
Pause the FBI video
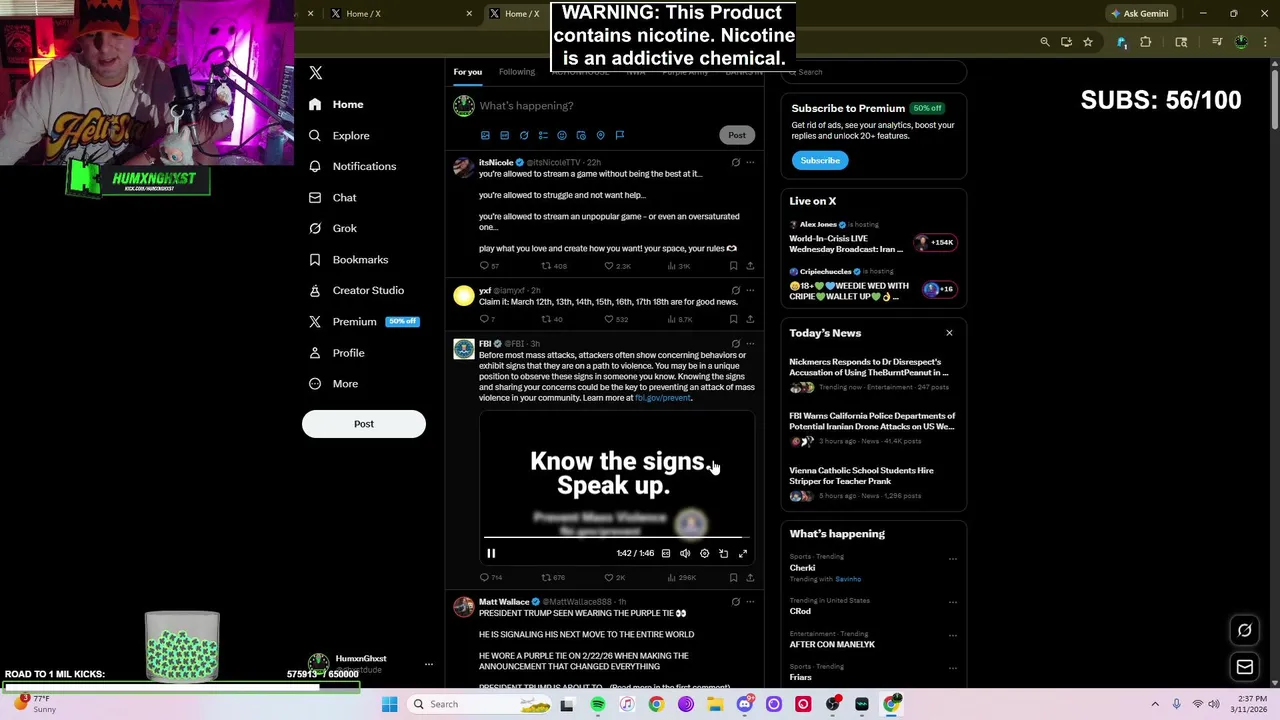(491, 553)
